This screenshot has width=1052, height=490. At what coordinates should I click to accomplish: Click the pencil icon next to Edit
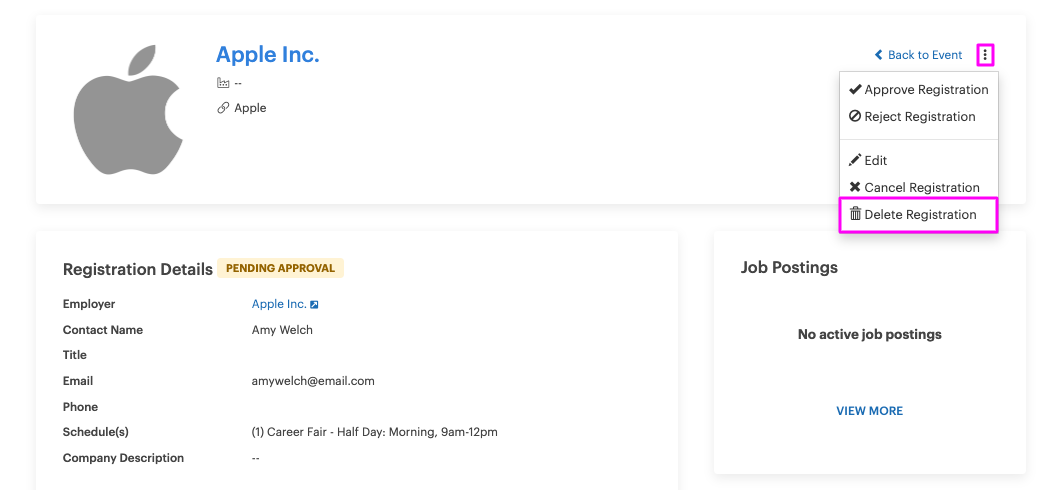855,160
